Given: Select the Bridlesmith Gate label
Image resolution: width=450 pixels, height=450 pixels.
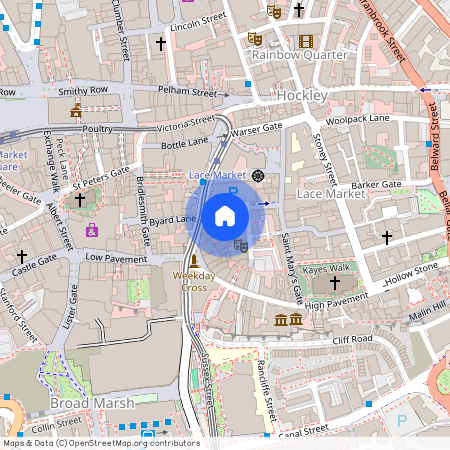Looking at the screenshot, I should (x=143, y=211).
